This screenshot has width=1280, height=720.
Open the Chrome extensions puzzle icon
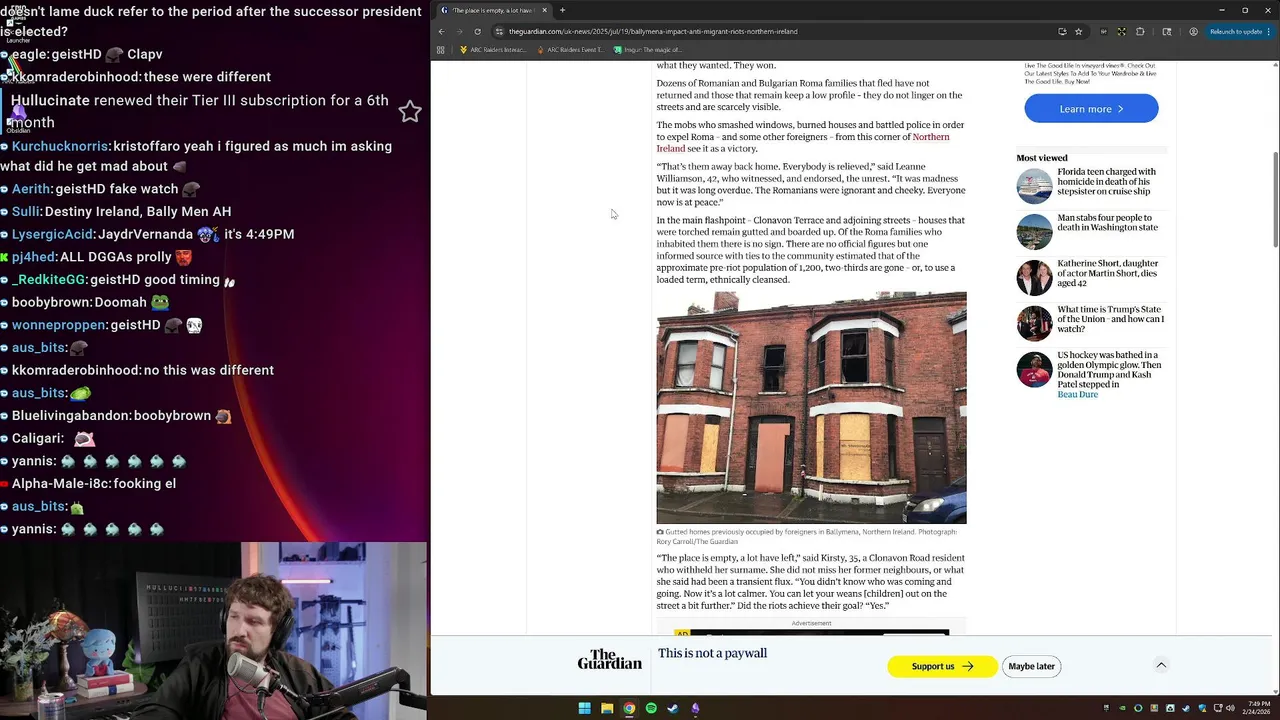[x=1140, y=31]
